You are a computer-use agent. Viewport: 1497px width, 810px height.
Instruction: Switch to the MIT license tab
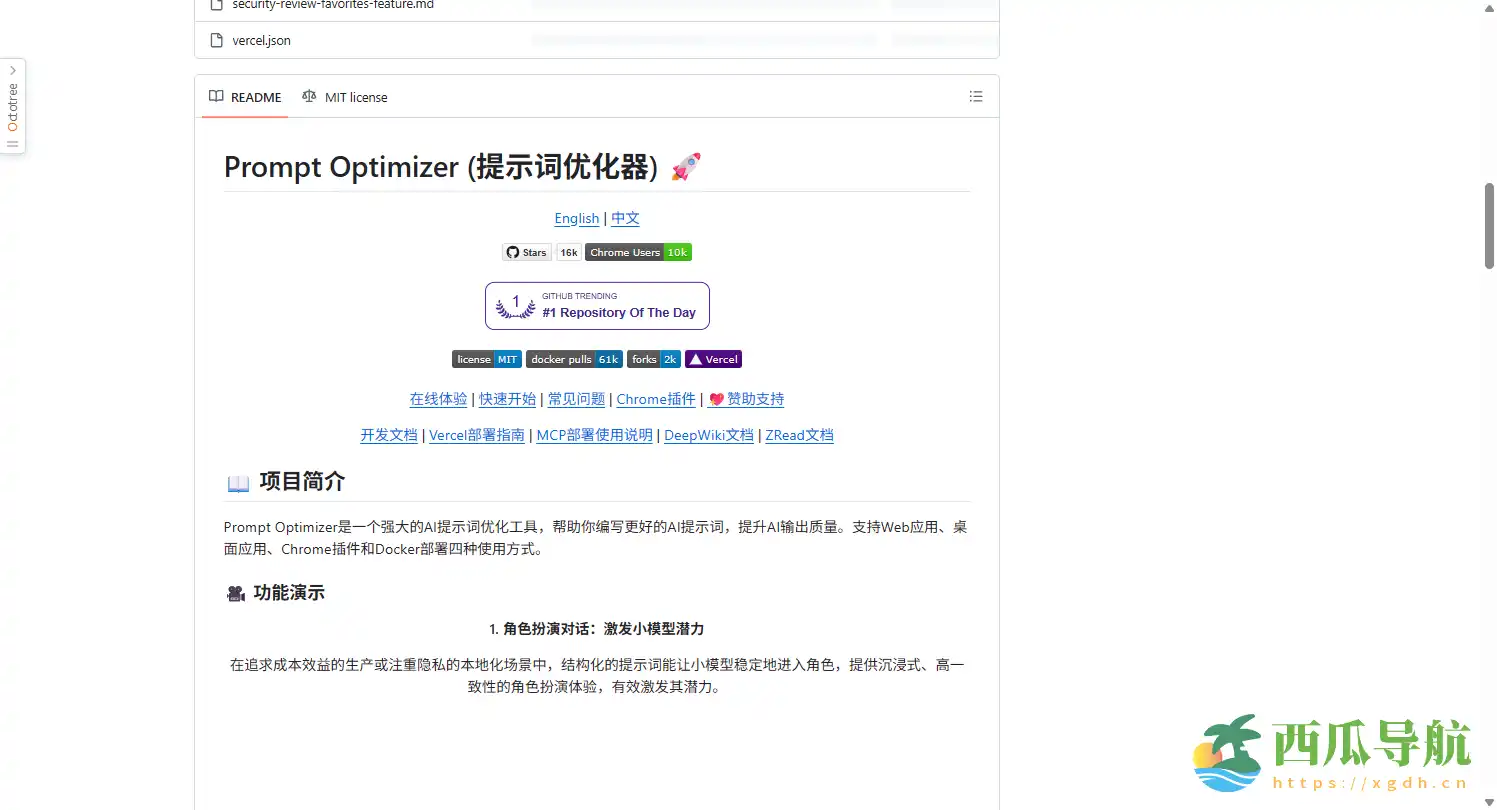click(x=345, y=97)
